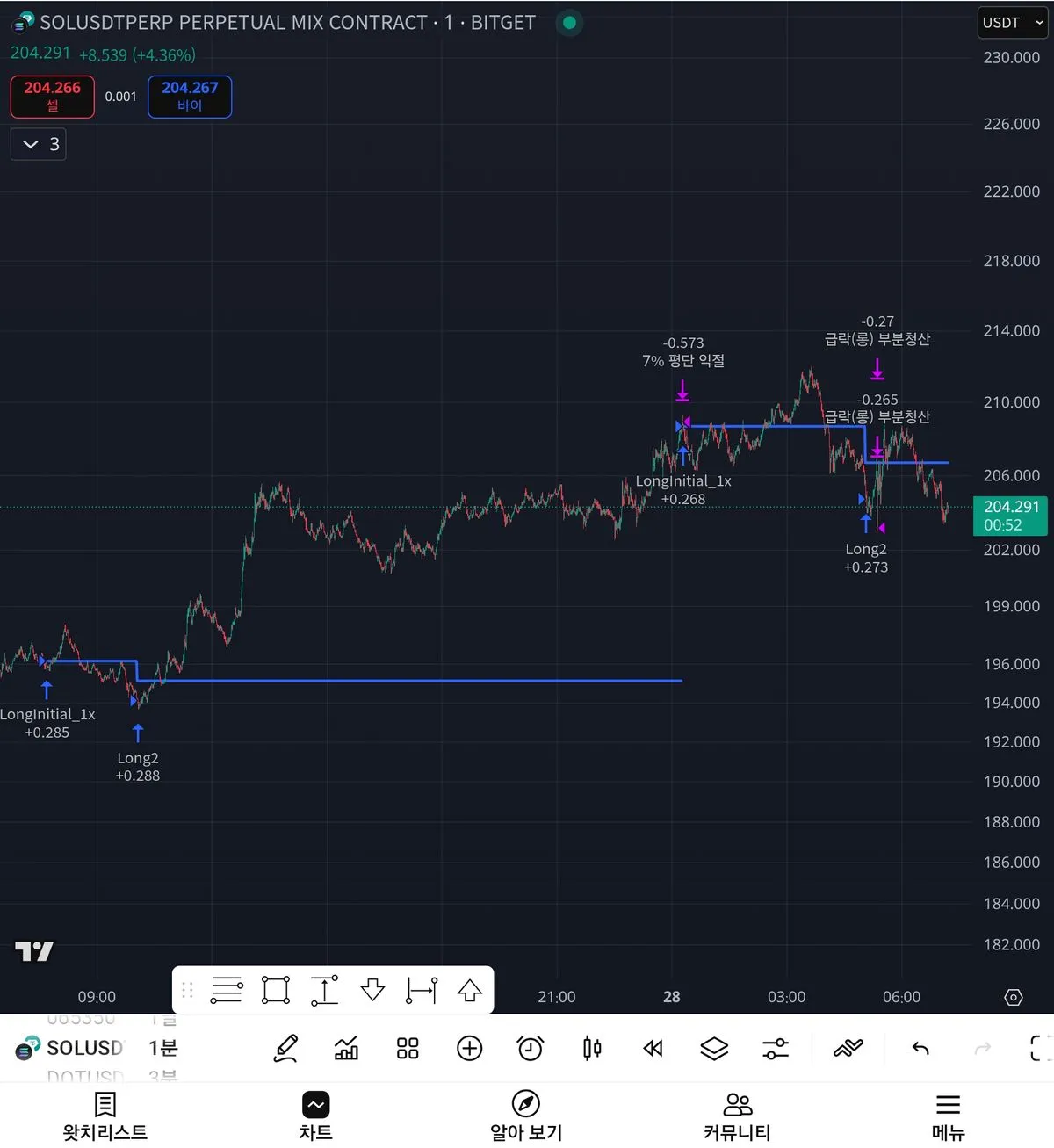The height and width of the screenshot is (1148, 1054).
Task: Open the chart settings sliders icon
Action: 776,1048
